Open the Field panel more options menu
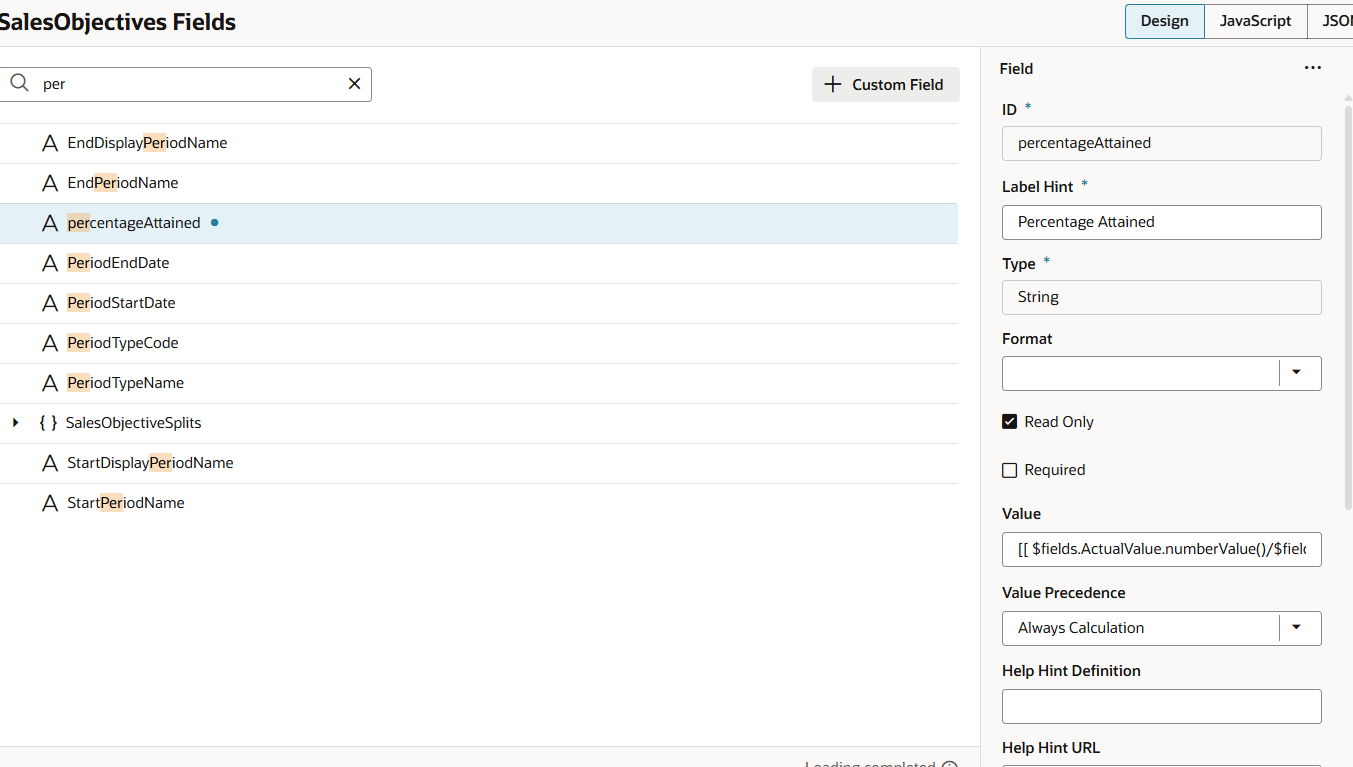 (x=1313, y=68)
